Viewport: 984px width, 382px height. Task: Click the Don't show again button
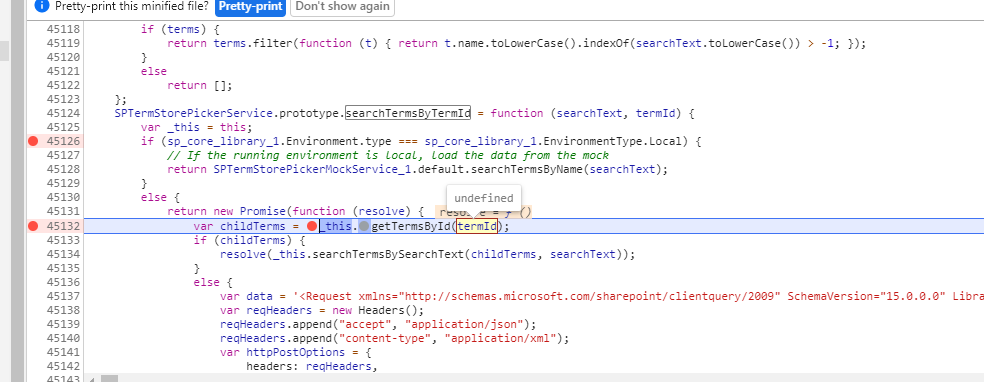[342, 7]
